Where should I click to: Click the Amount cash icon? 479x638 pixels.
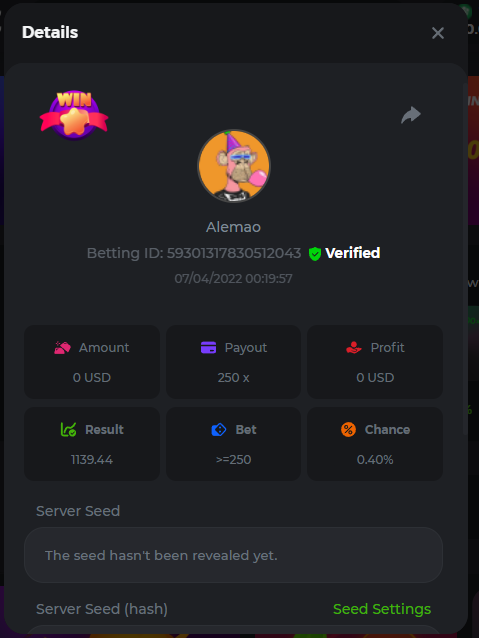point(62,348)
